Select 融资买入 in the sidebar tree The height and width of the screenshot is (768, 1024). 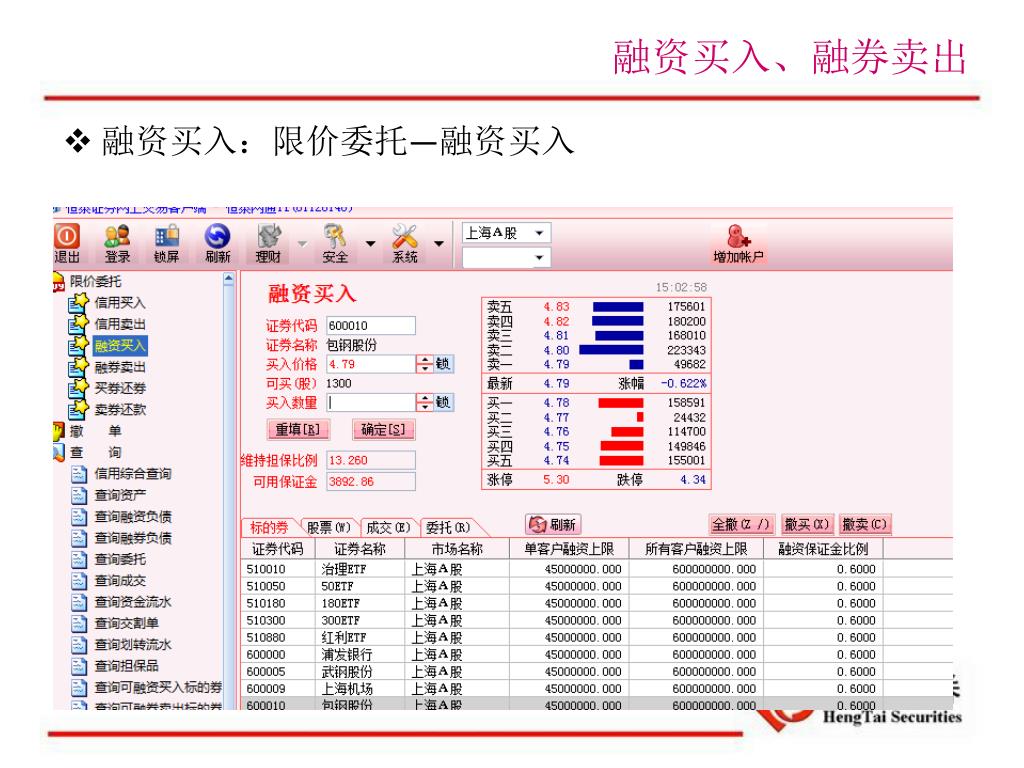pyautogui.click(x=120, y=345)
